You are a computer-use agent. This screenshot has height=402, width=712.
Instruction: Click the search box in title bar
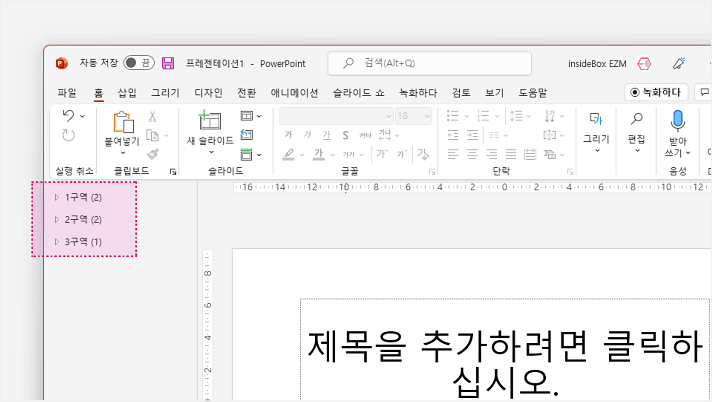(430, 63)
